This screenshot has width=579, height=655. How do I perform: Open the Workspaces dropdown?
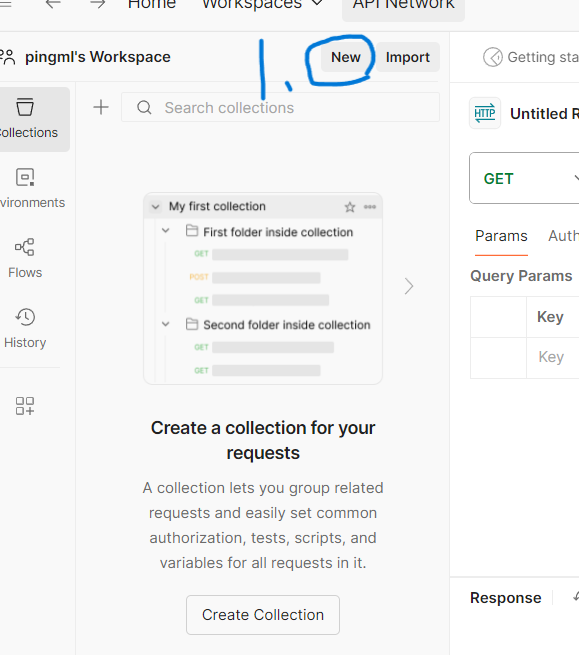262,5
